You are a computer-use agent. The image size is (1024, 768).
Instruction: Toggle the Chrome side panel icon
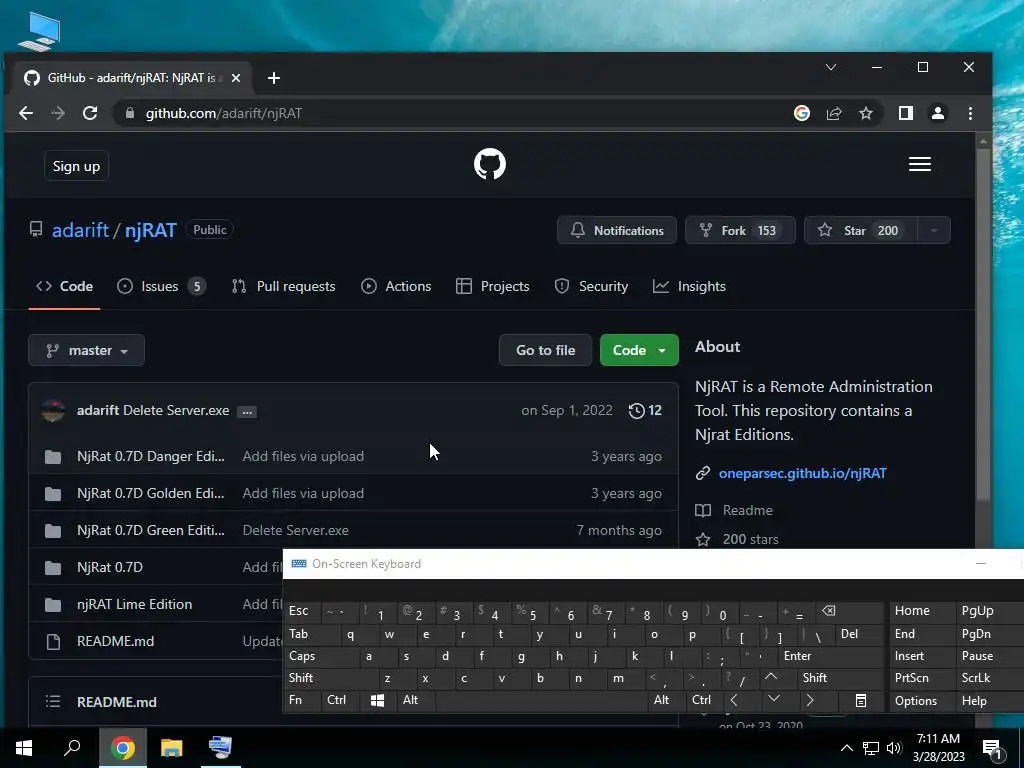[x=906, y=113]
